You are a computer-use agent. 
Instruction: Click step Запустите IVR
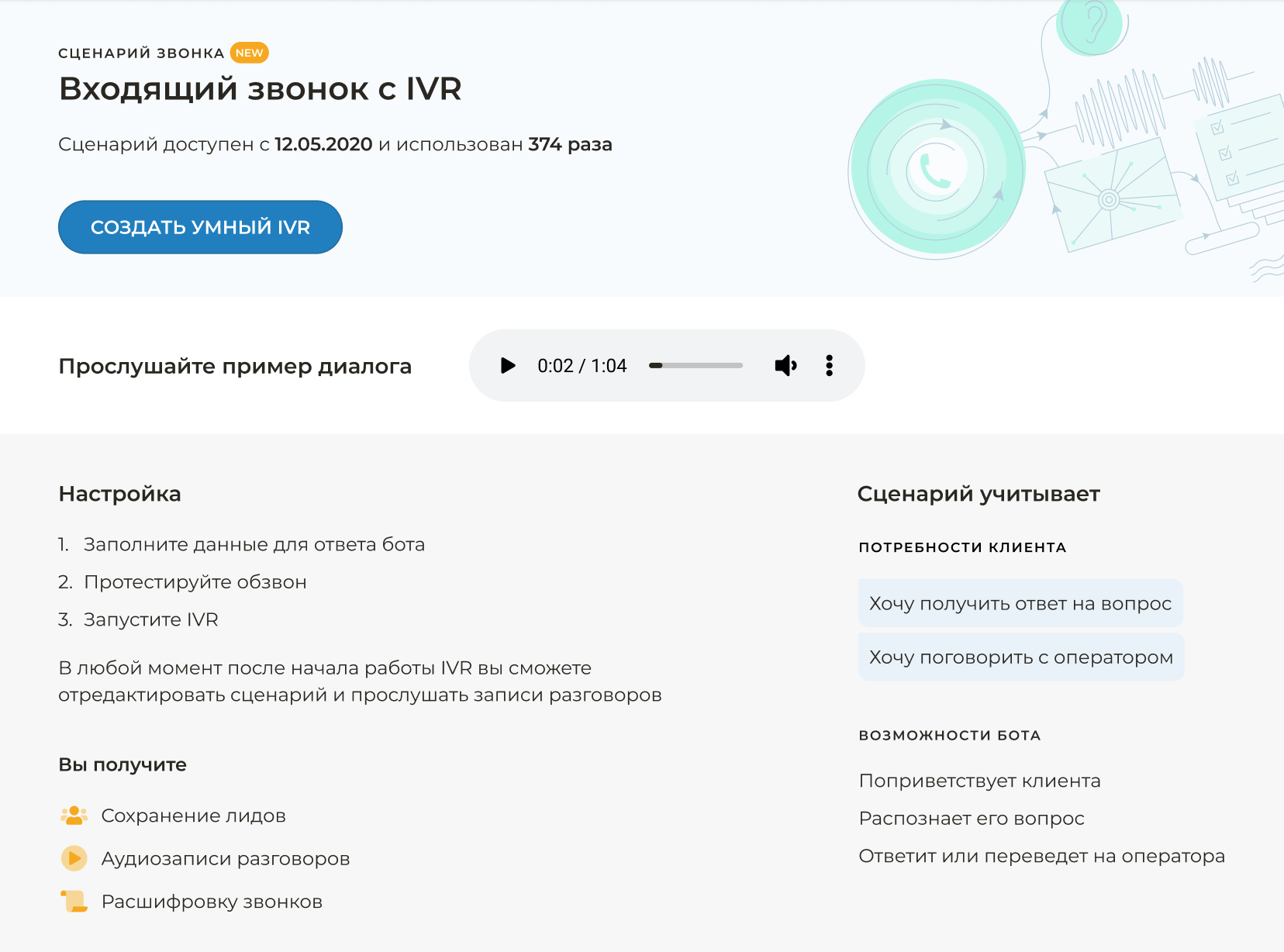(x=151, y=619)
